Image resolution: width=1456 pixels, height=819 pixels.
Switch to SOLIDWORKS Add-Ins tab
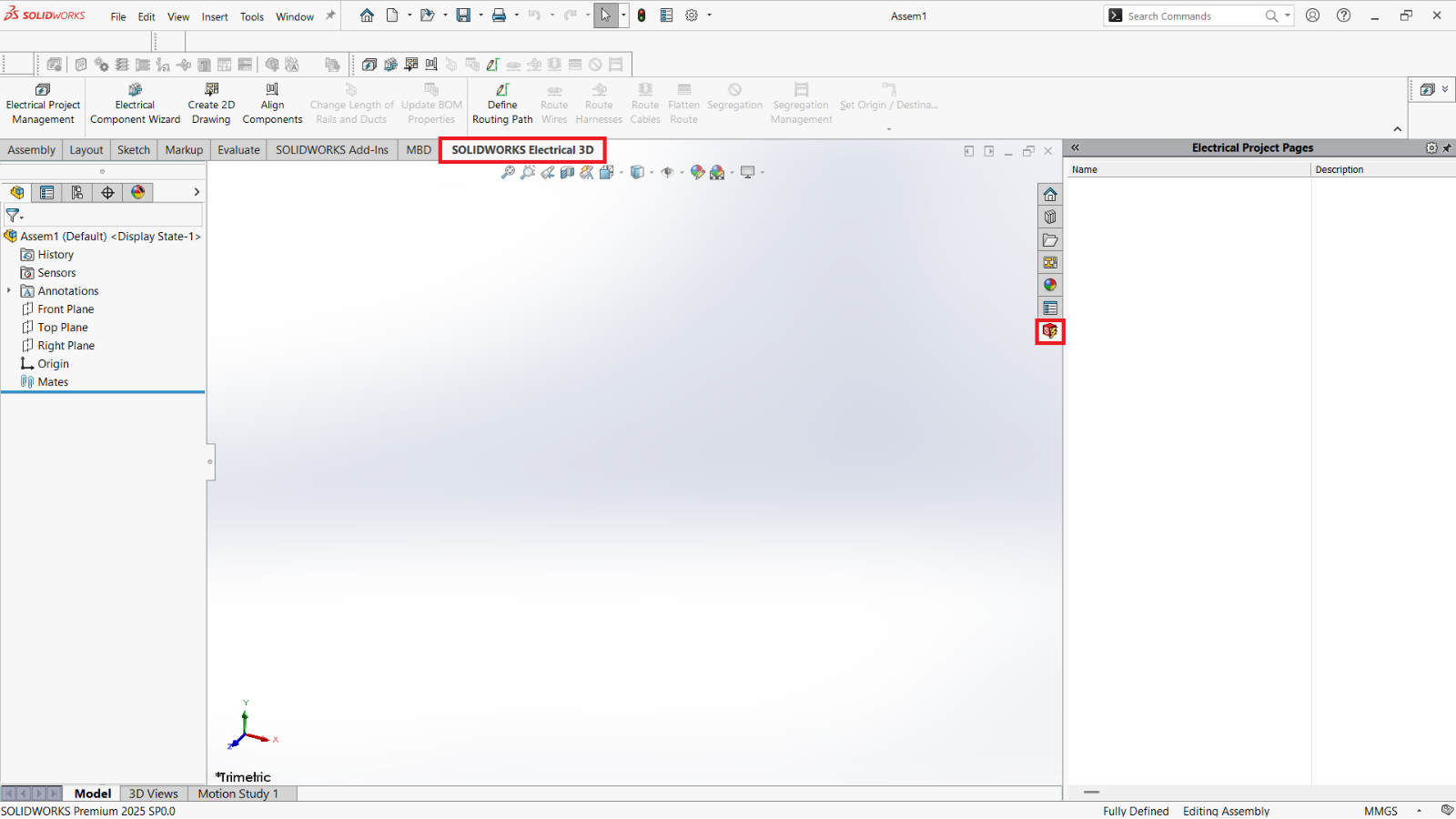tap(332, 150)
